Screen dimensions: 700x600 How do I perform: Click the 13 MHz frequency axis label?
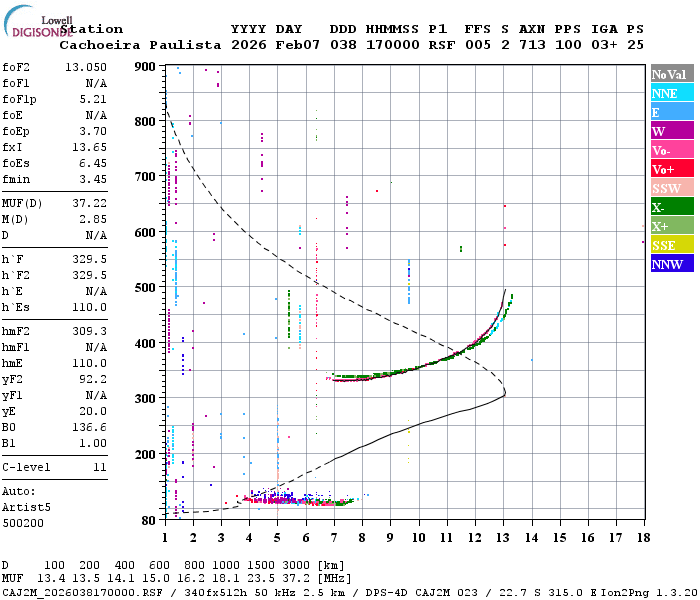(504, 538)
